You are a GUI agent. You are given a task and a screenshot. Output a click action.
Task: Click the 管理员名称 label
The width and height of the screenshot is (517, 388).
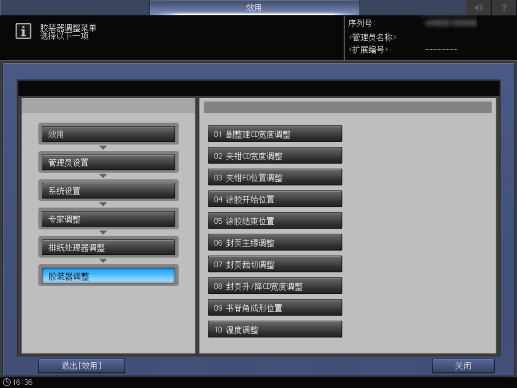[372, 37]
